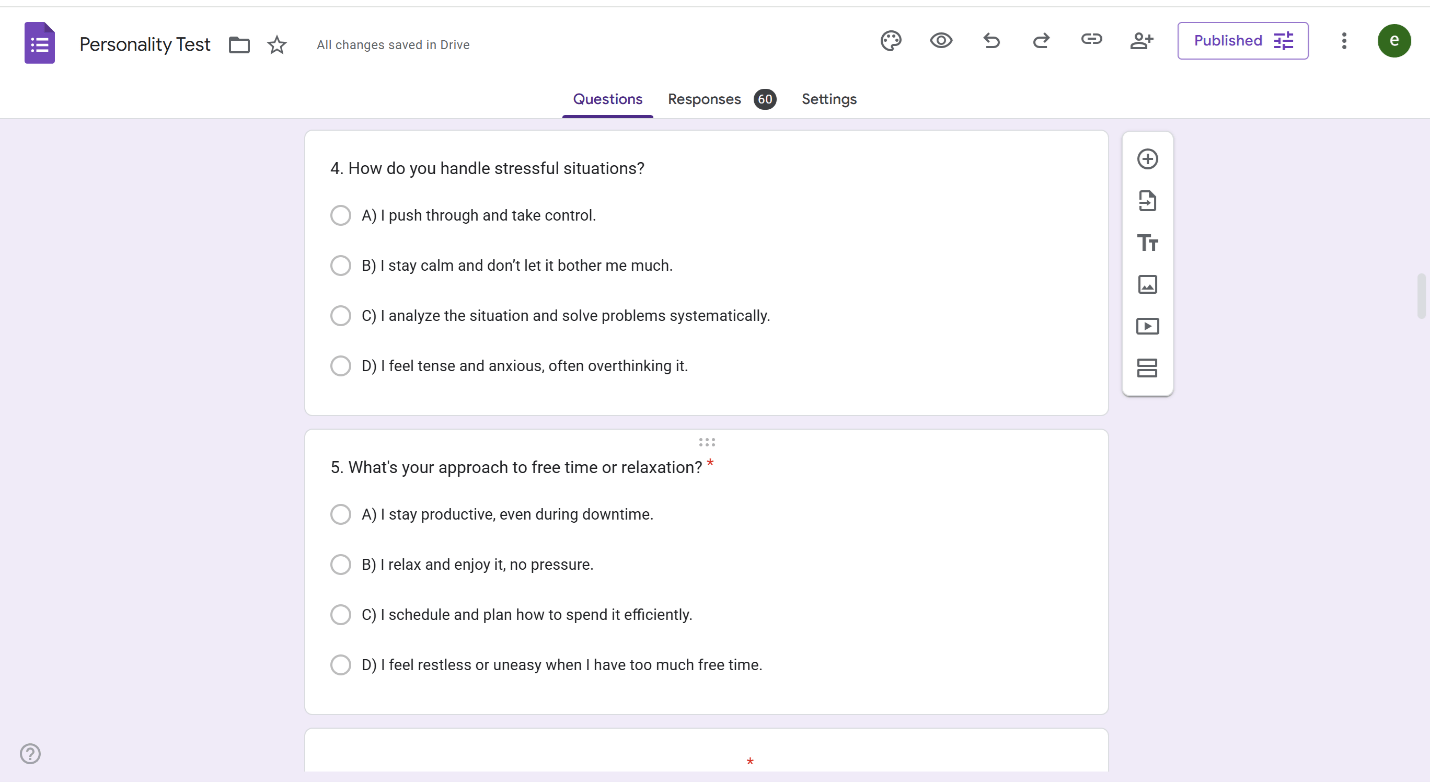This screenshot has height=782, width=1430.
Task: Switch to the Settings tab
Action: (829, 99)
